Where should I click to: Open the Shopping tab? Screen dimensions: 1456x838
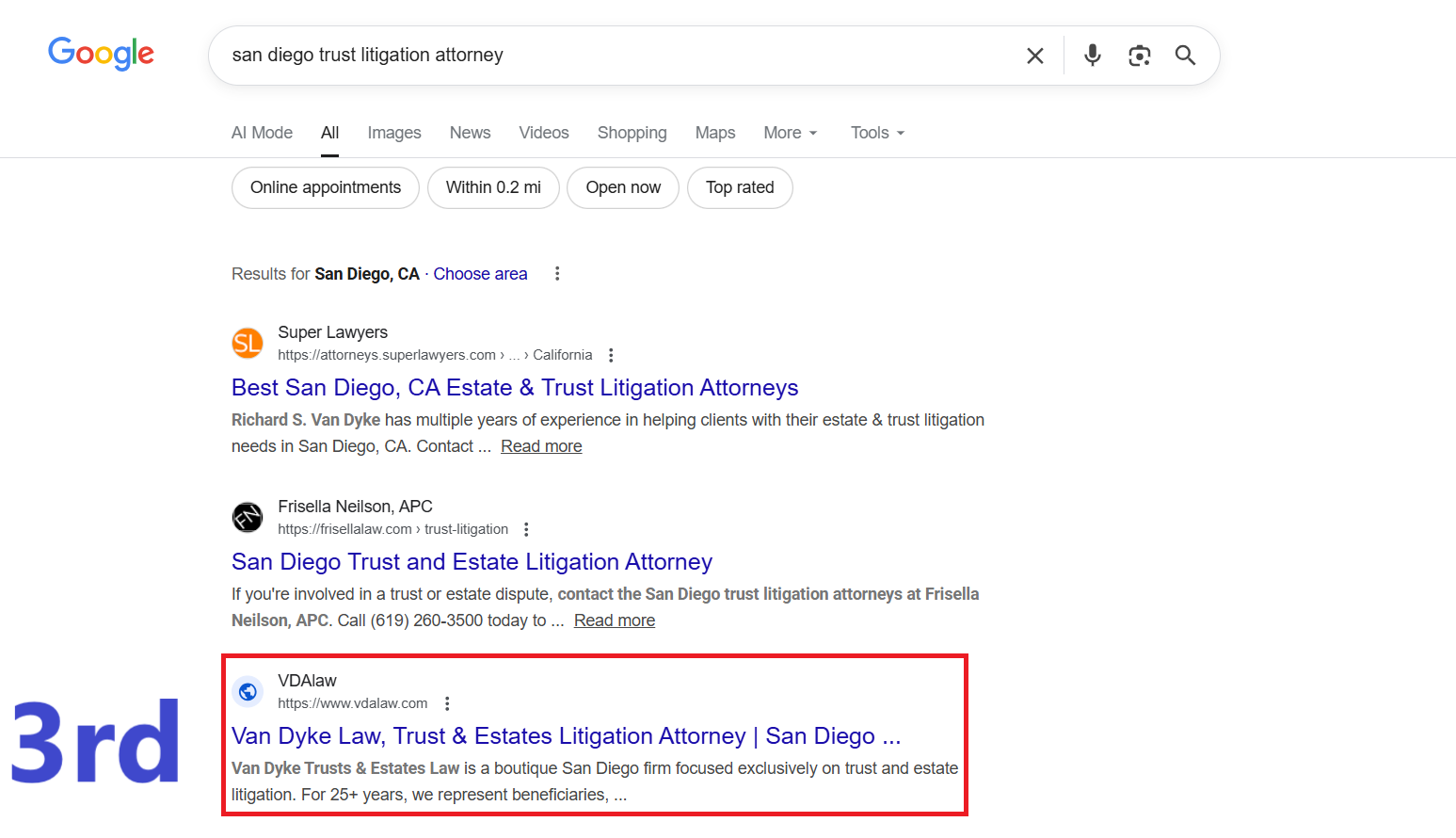pyautogui.click(x=632, y=133)
